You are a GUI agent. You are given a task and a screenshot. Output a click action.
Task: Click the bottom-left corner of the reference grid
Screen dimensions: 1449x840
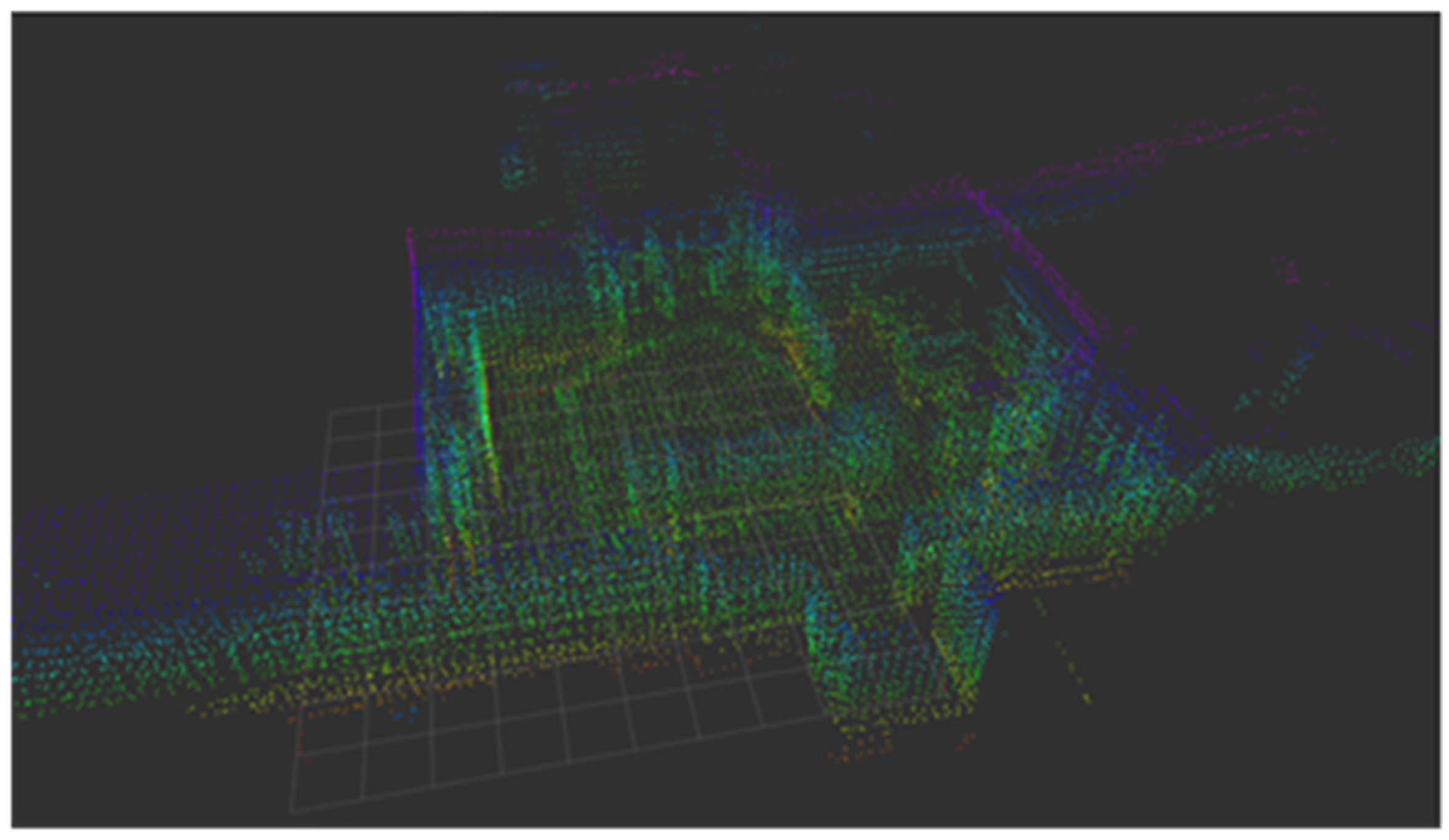(x=289, y=813)
